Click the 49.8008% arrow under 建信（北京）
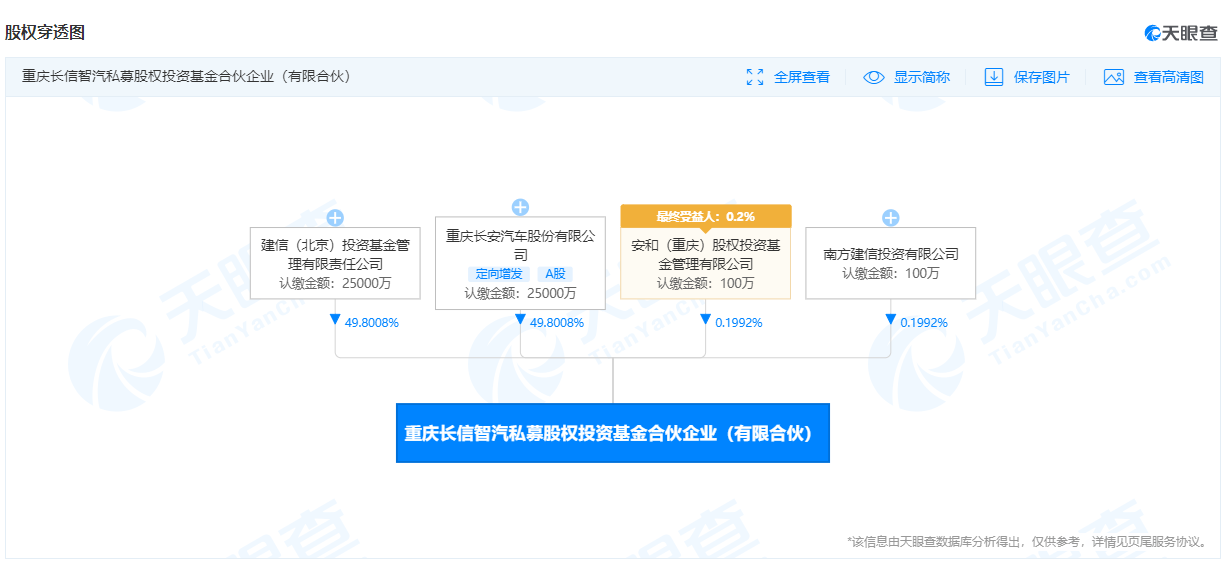The height and width of the screenshot is (570, 1222). point(336,321)
